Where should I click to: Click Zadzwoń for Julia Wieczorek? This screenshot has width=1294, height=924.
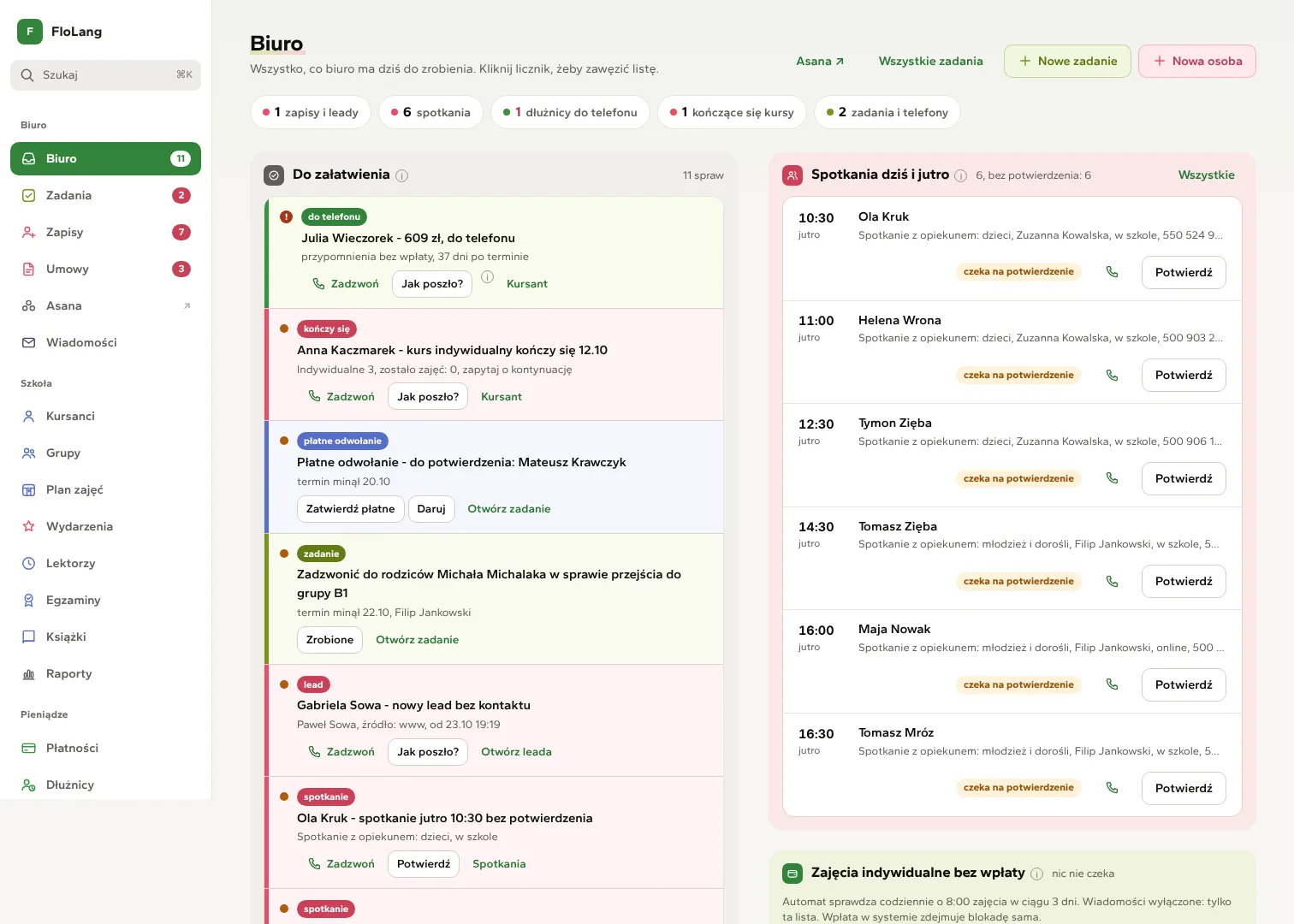click(346, 284)
